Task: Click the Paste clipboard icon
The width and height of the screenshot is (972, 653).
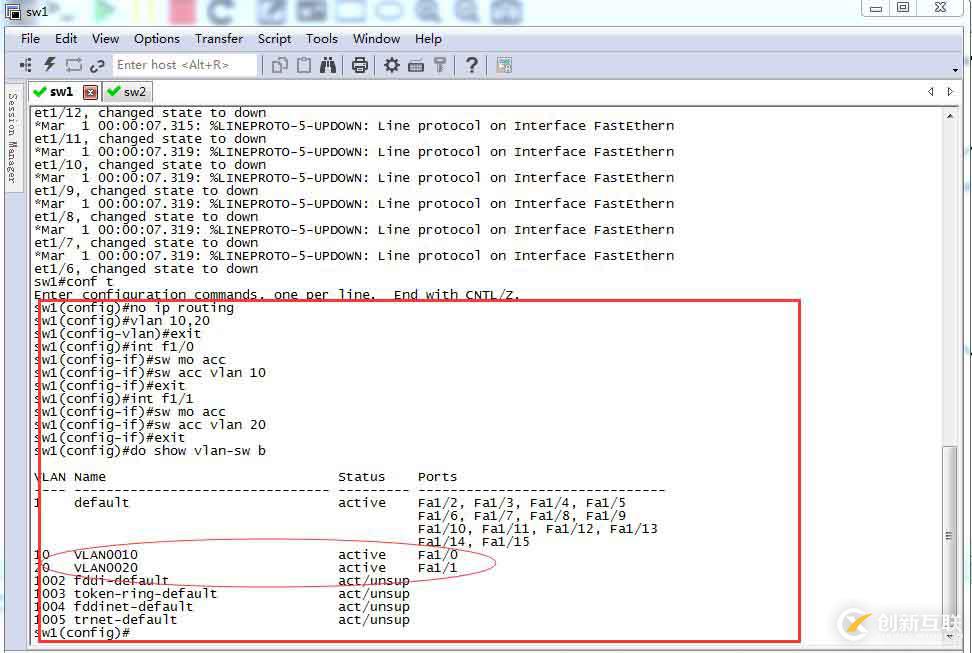Action: pos(304,64)
